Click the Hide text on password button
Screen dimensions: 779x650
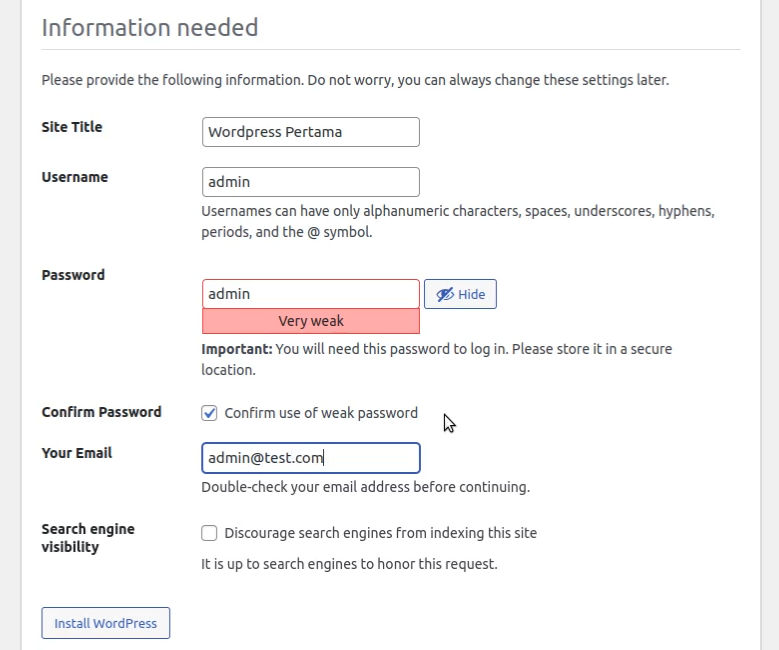tap(471, 294)
